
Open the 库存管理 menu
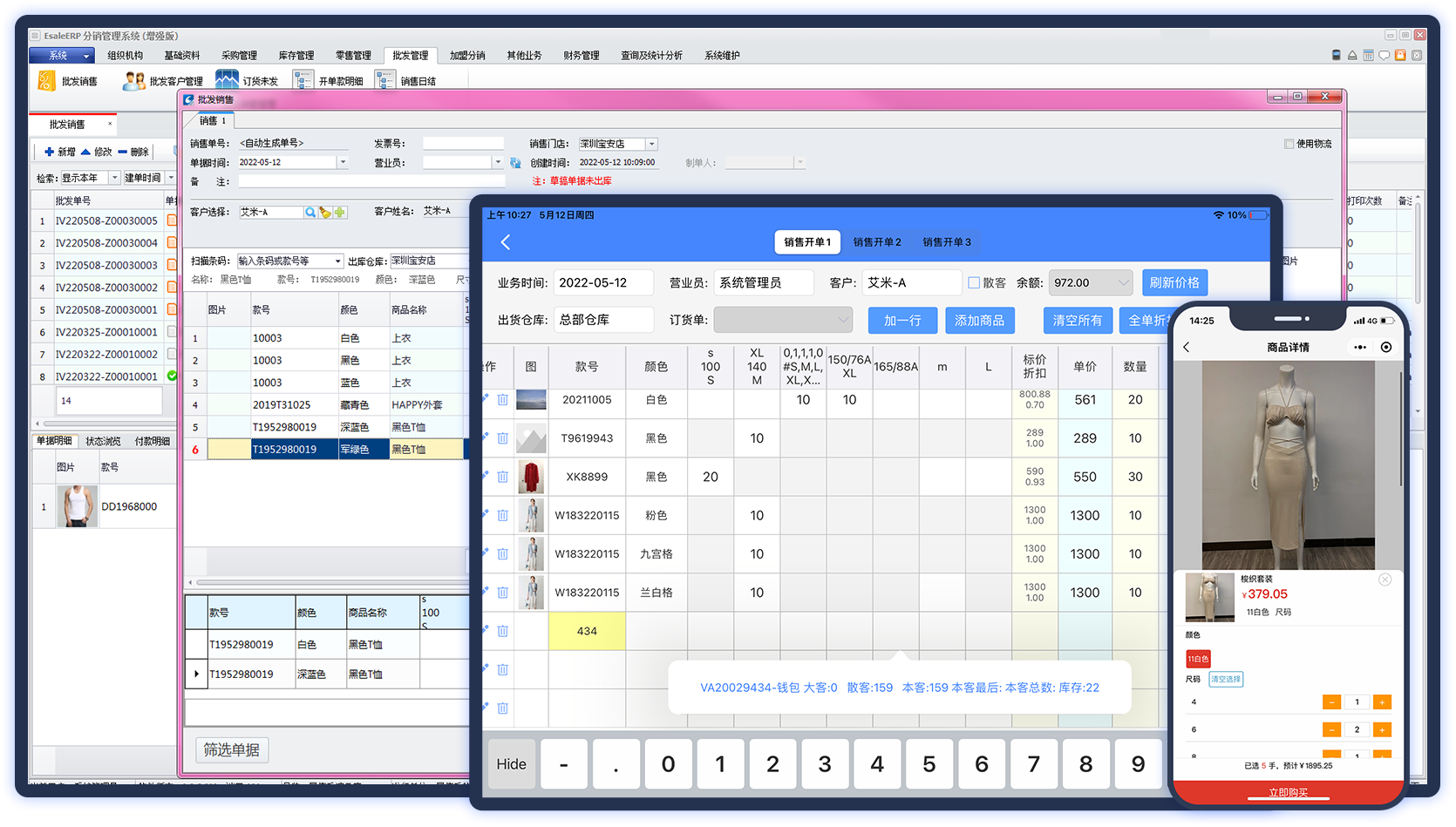[x=296, y=56]
